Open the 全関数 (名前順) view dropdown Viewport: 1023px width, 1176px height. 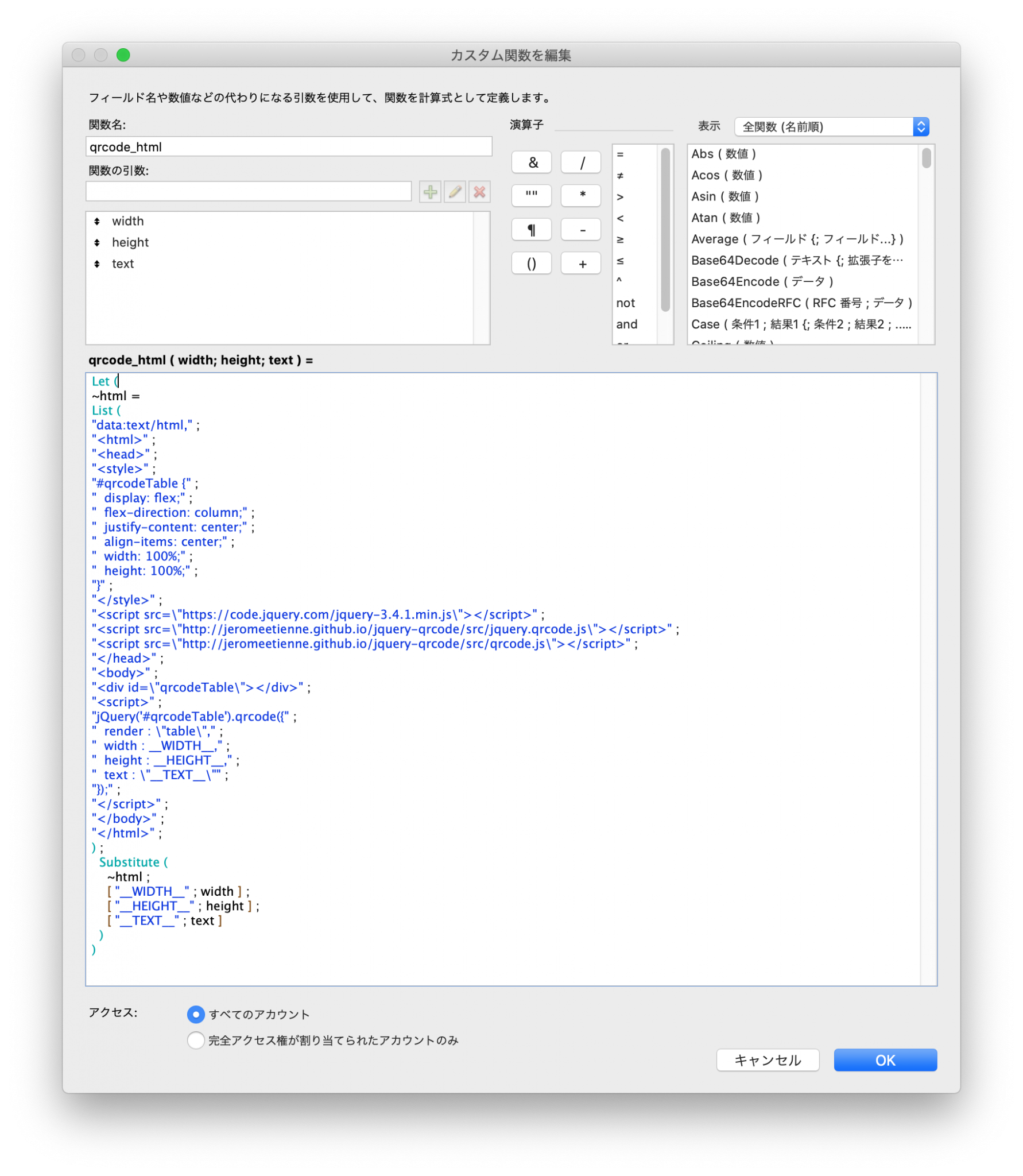pos(830,126)
